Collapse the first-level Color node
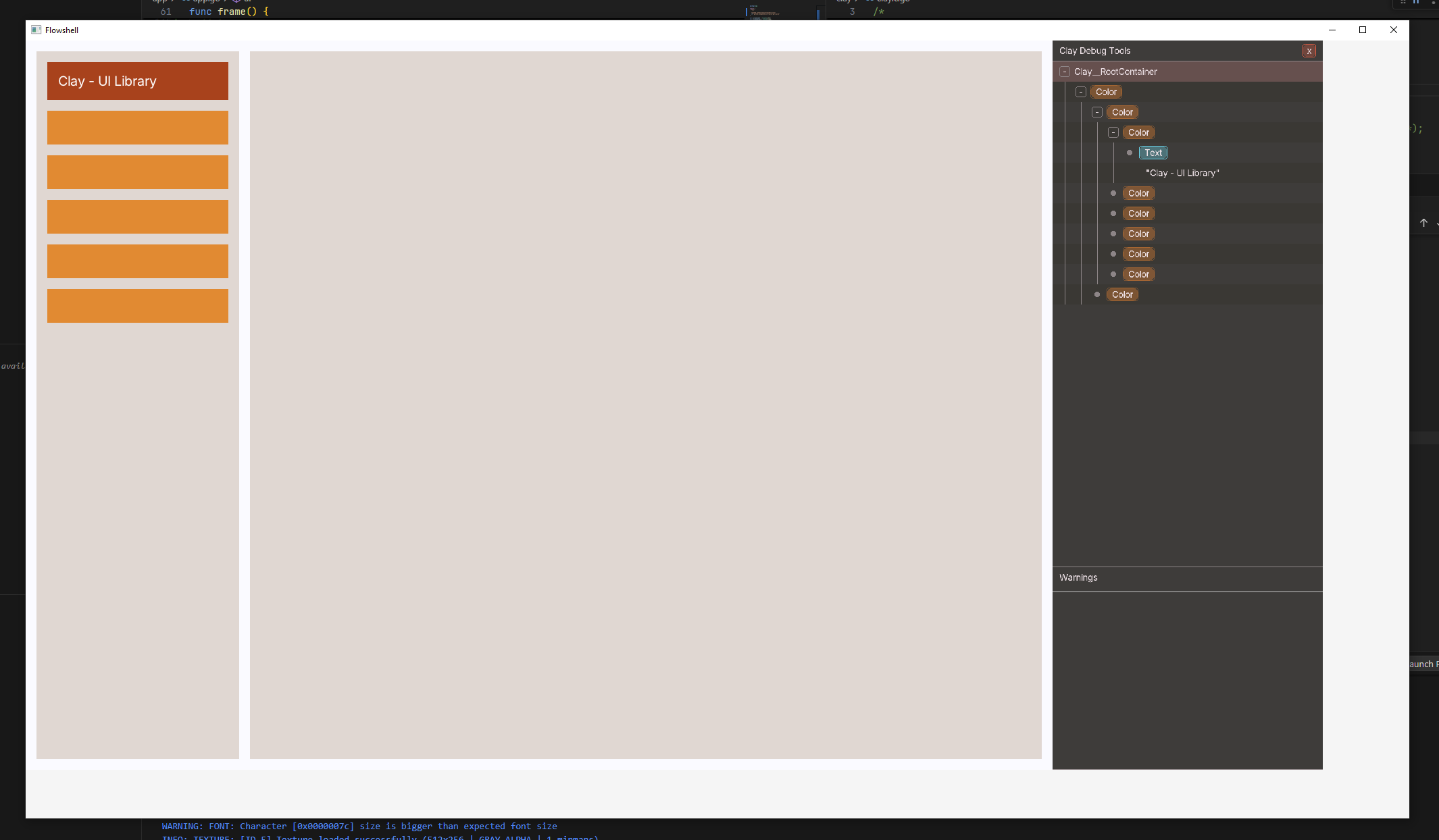1439x840 pixels. click(x=1081, y=92)
